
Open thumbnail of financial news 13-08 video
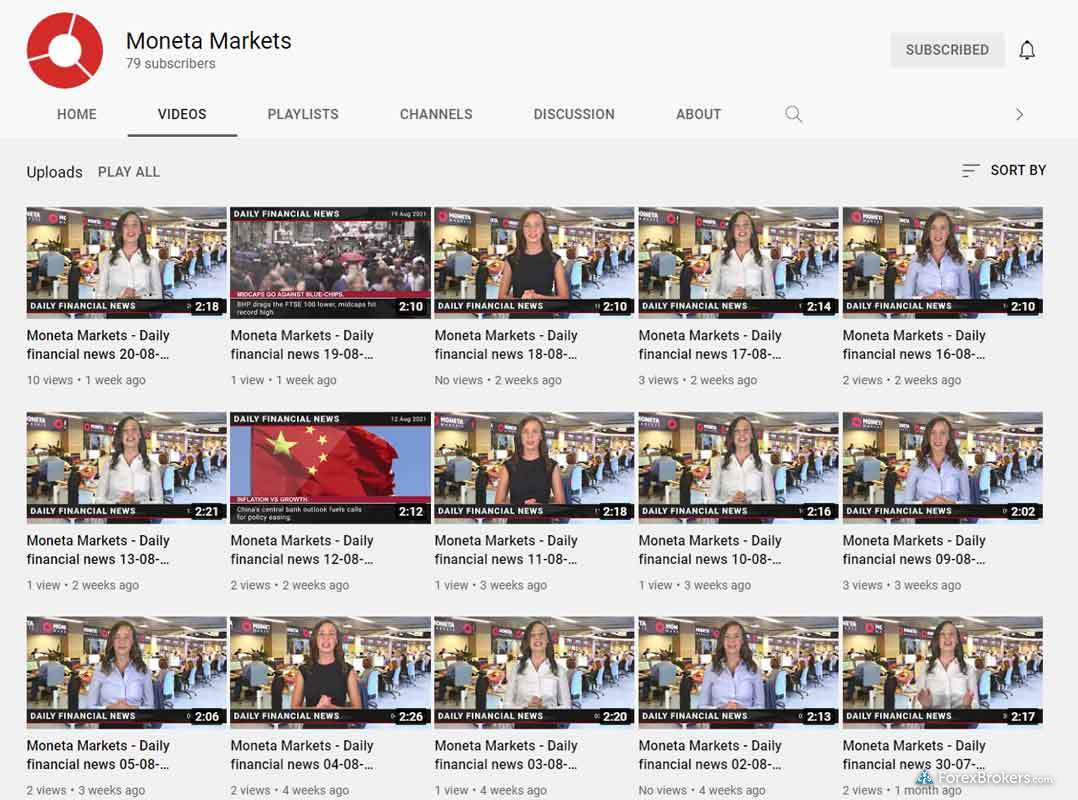(x=126, y=467)
